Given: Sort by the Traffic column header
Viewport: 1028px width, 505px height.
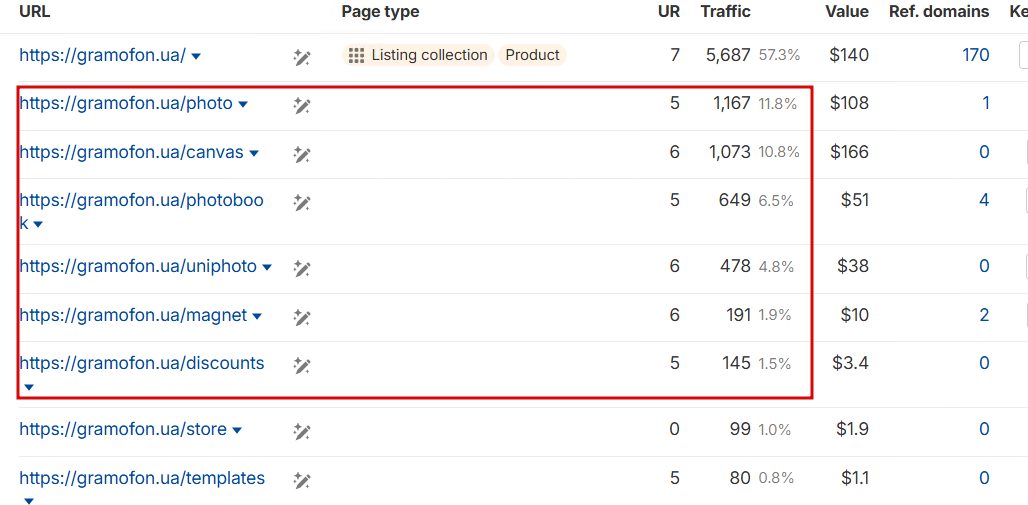Looking at the screenshot, I should (x=725, y=12).
